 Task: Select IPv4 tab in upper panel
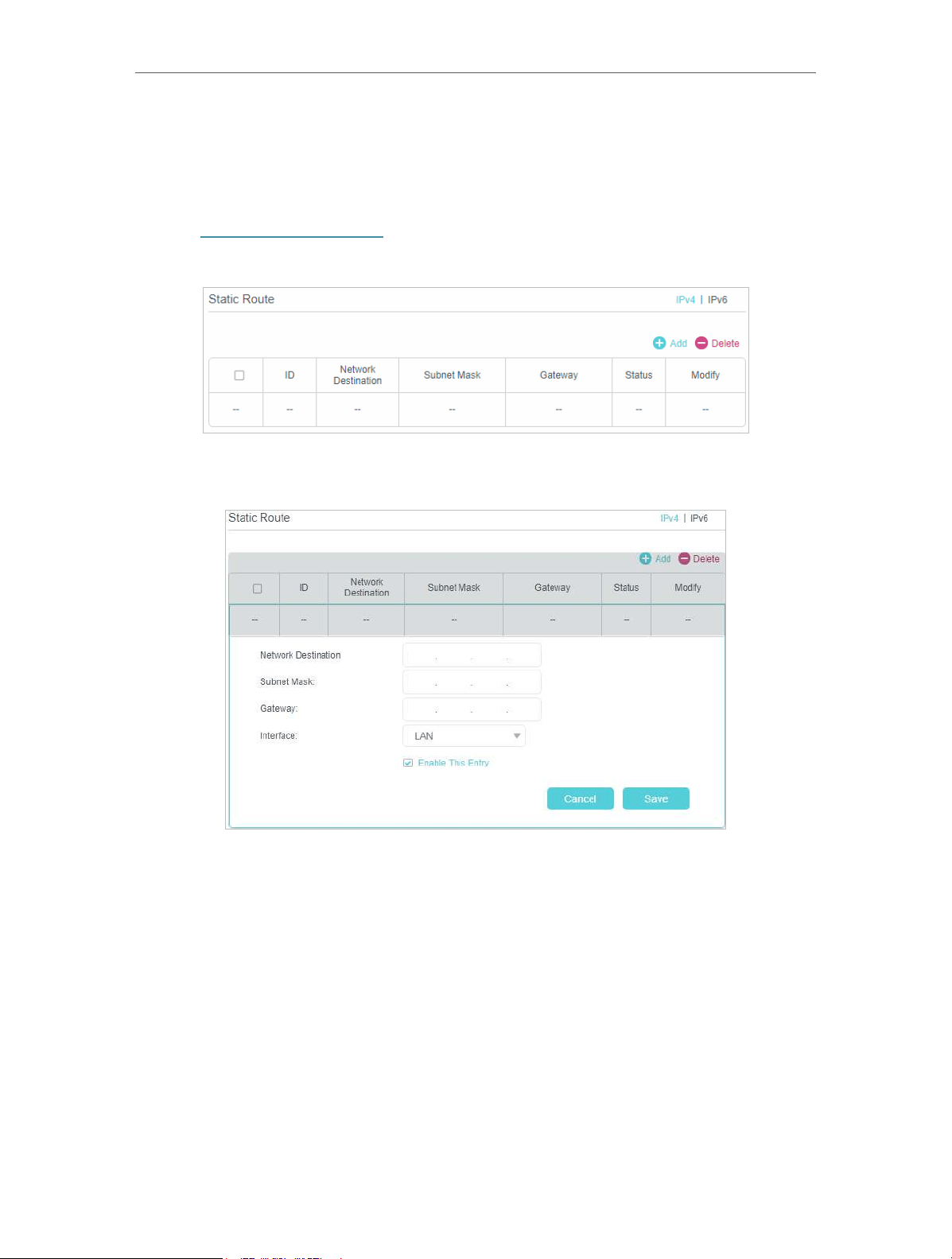(x=686, y=300)
